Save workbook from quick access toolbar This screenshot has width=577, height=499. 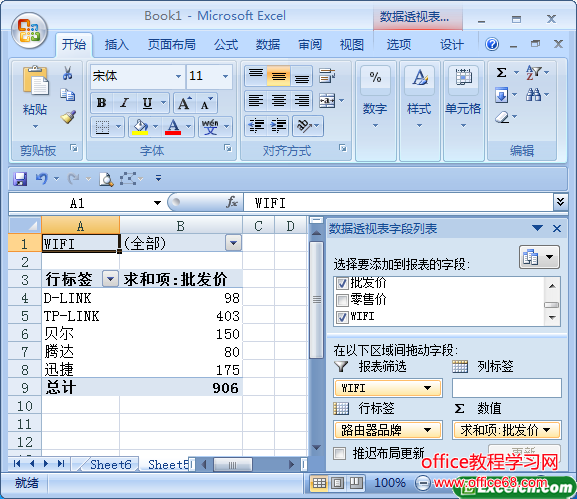(20, 179)
